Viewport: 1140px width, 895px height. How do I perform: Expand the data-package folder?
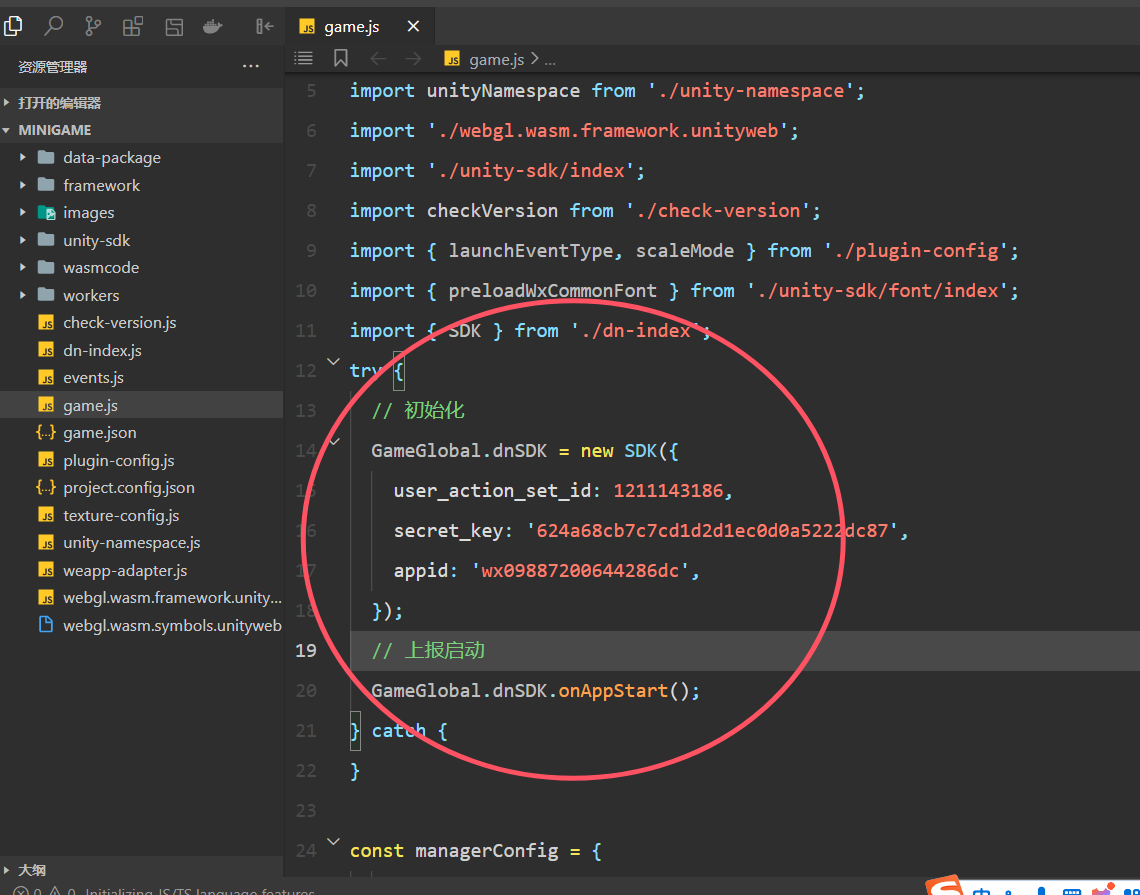(x=110, y=158)
